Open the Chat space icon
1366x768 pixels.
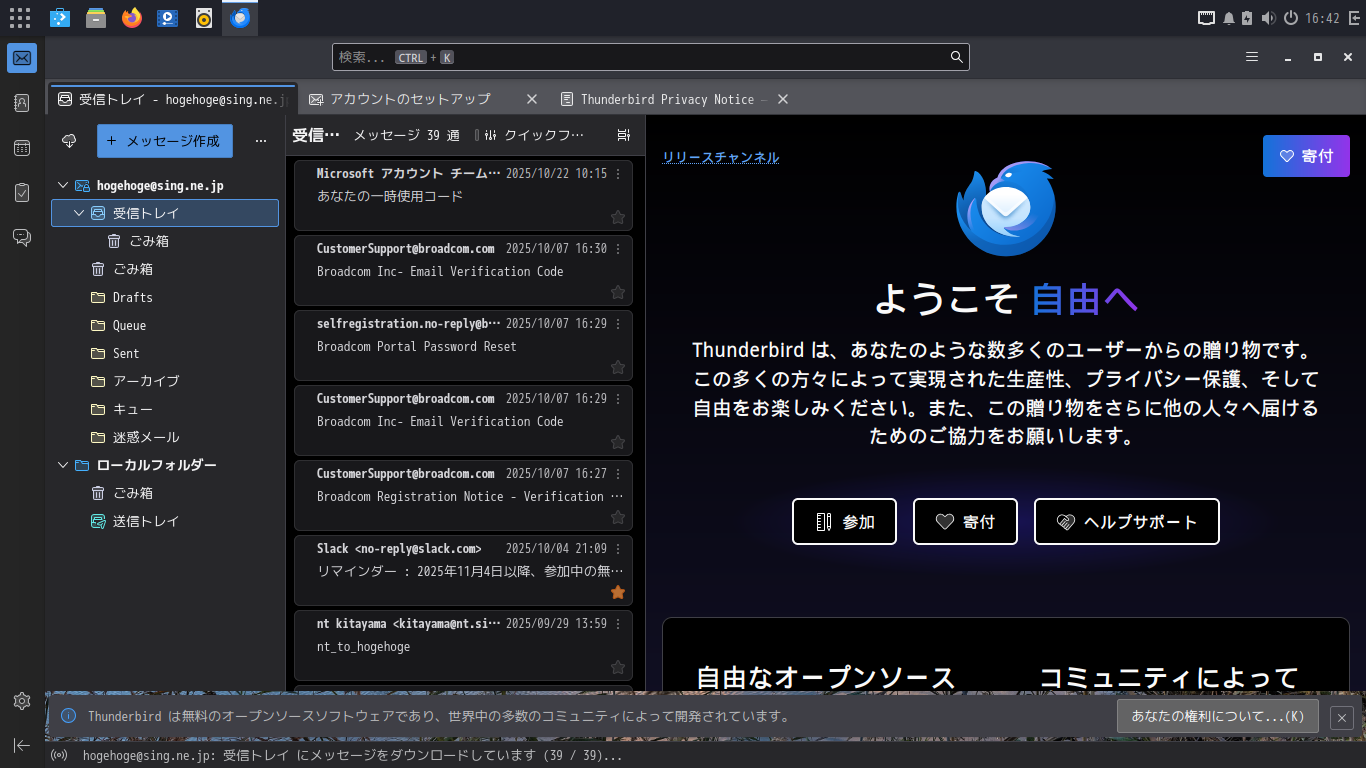22,237
